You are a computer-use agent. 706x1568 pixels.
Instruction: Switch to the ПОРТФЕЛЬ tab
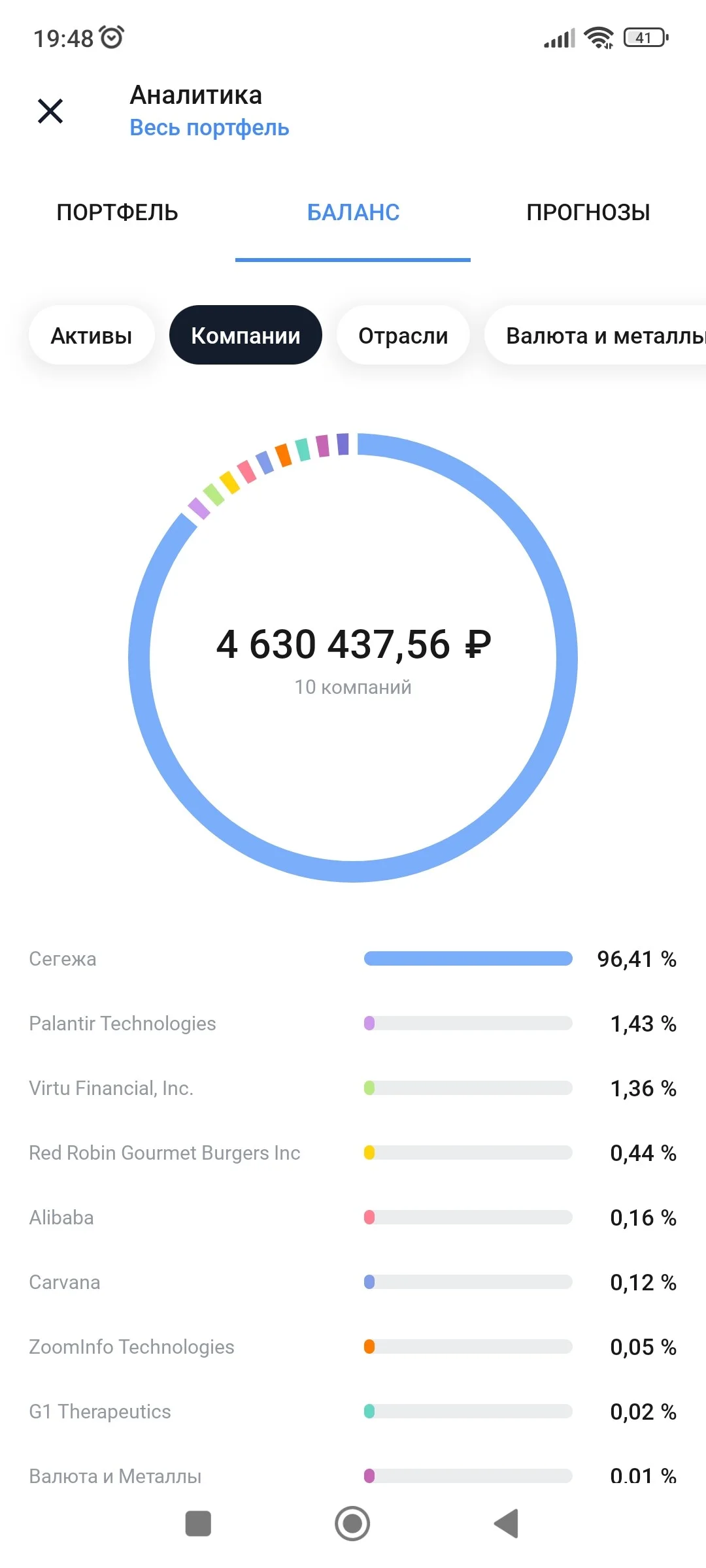tap(118, 212)
